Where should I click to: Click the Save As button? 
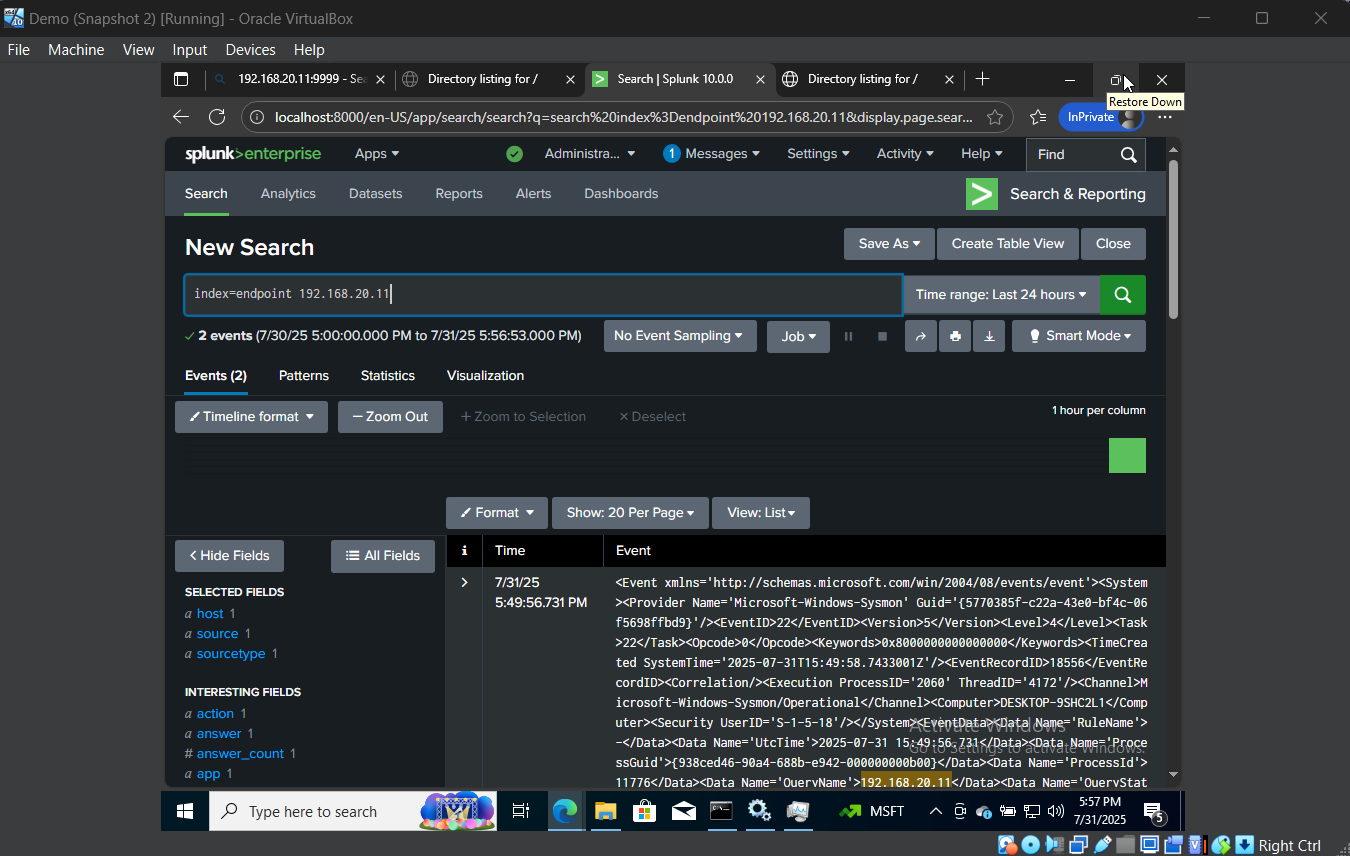[x=888, y=243]
